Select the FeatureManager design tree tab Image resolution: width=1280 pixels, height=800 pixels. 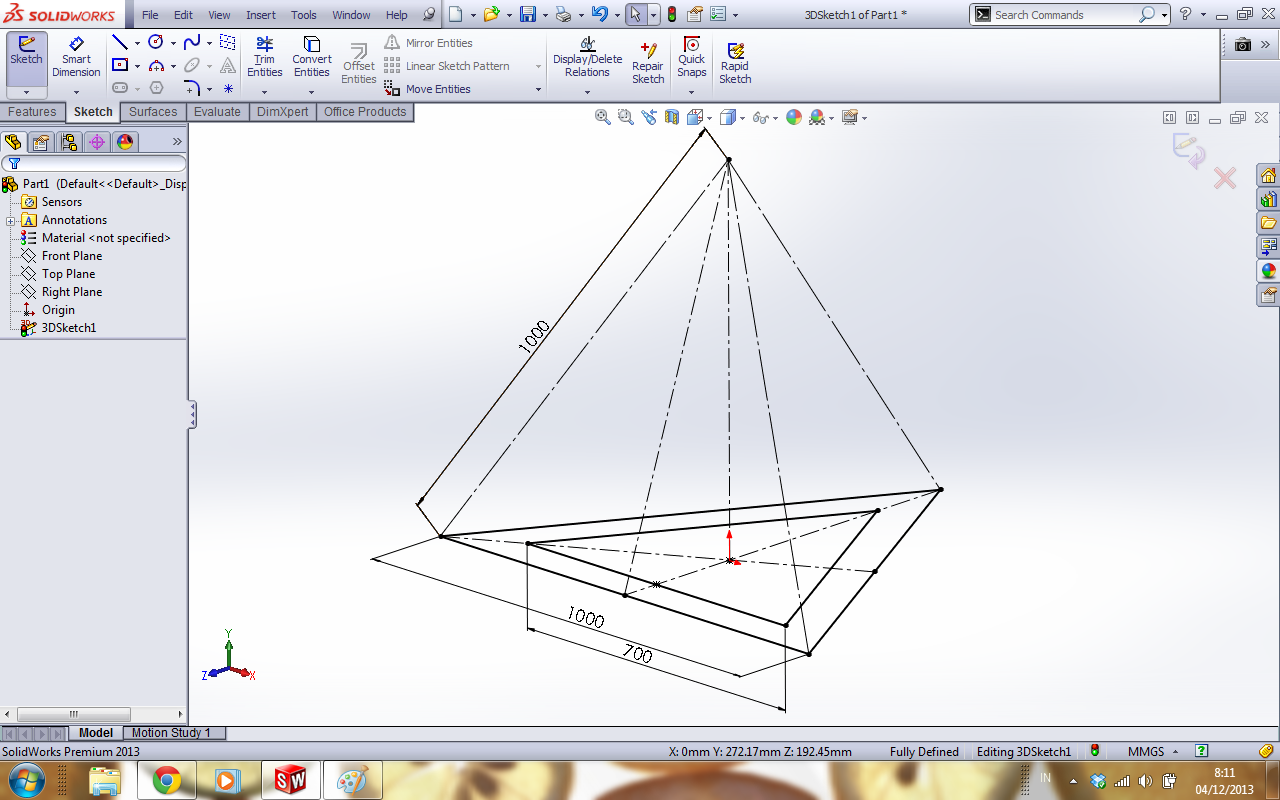pos(13,142)
